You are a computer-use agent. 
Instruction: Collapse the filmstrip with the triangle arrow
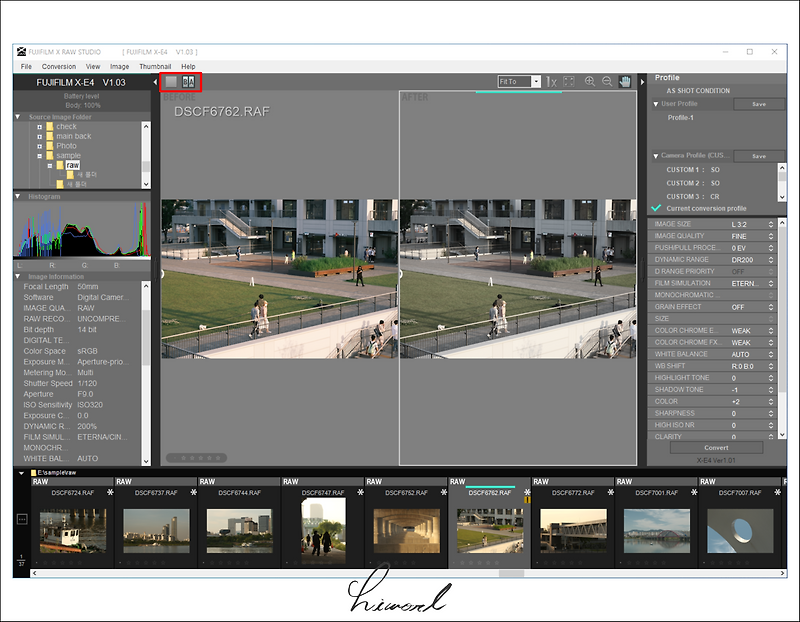(x=21, y=473)
